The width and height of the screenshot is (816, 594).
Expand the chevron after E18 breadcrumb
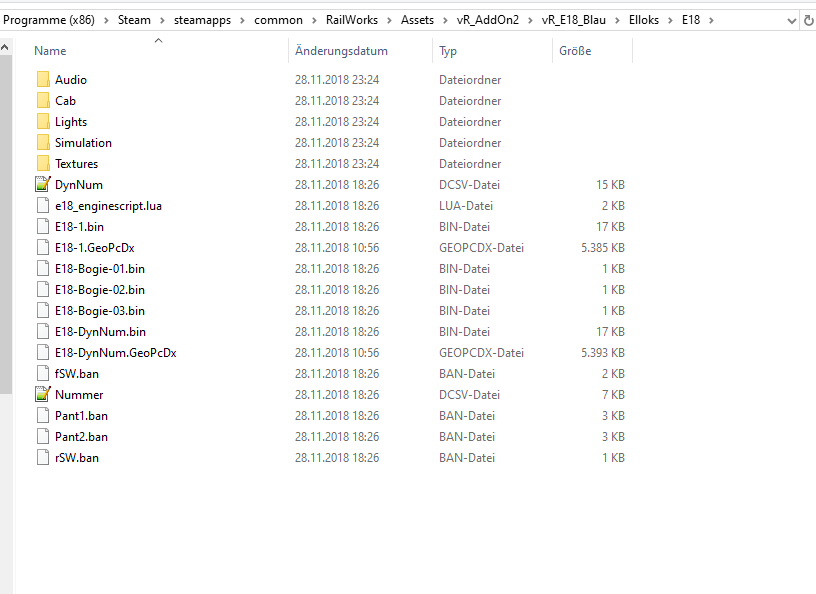pos(711,20)
